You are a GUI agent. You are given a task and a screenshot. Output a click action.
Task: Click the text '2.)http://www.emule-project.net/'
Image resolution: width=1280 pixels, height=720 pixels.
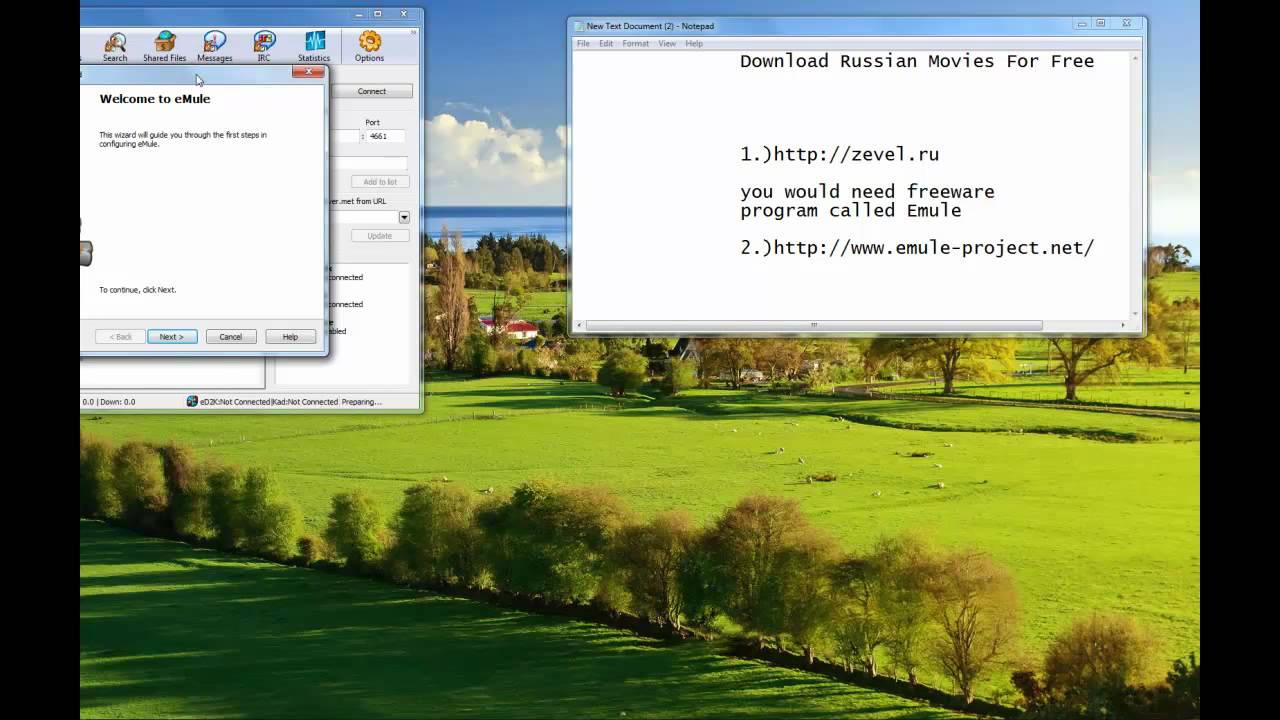(917, 248)
